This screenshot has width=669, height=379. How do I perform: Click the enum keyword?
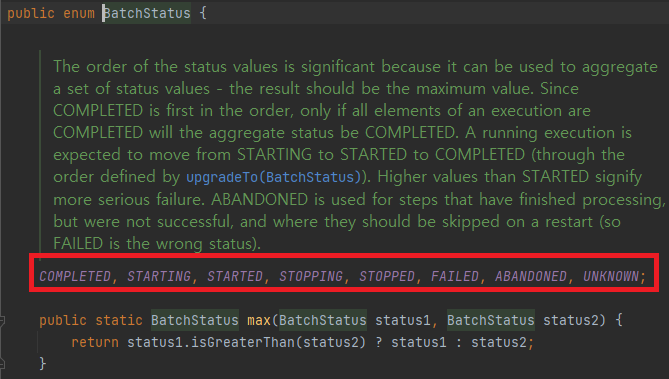[79, 13]
